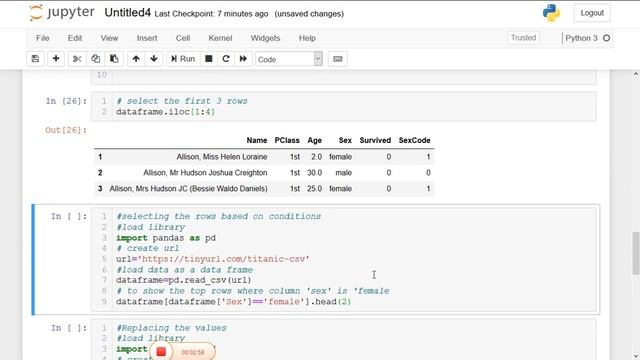Stop the screen recording red button
The width and height of the screenshot is (640, 360).
[161, 352]
